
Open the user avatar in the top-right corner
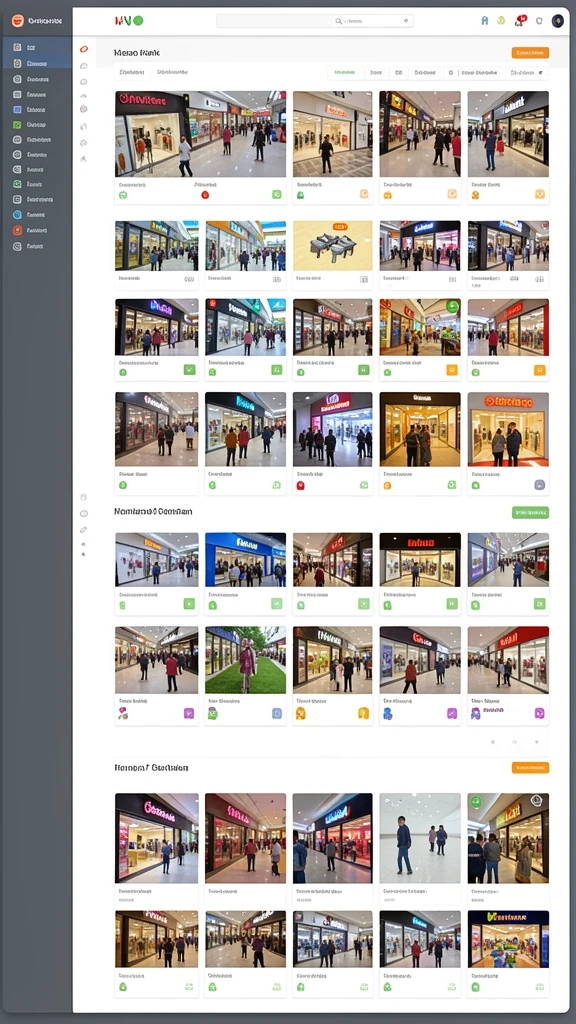click(558, 21)
